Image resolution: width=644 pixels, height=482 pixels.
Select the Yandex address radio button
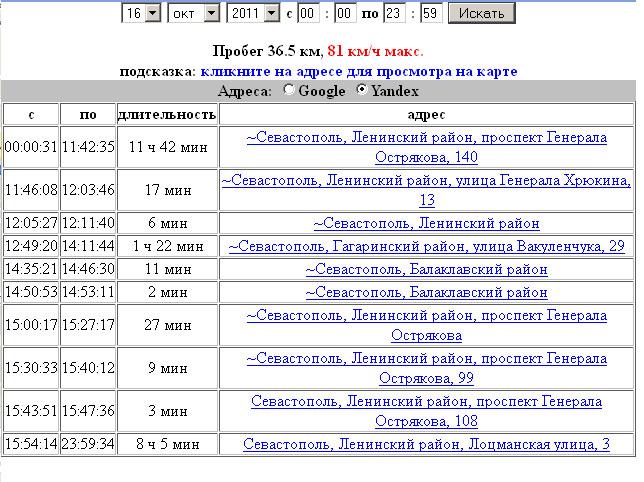coord(362,91)
